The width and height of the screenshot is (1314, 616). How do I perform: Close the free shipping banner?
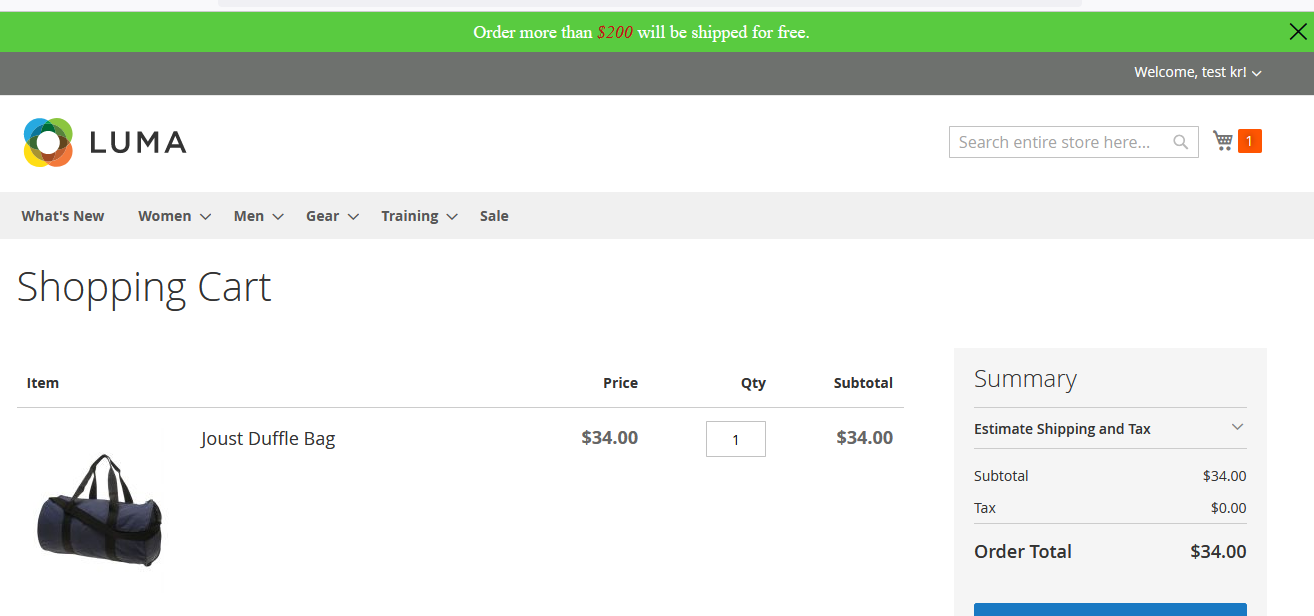pos(1297,32)
